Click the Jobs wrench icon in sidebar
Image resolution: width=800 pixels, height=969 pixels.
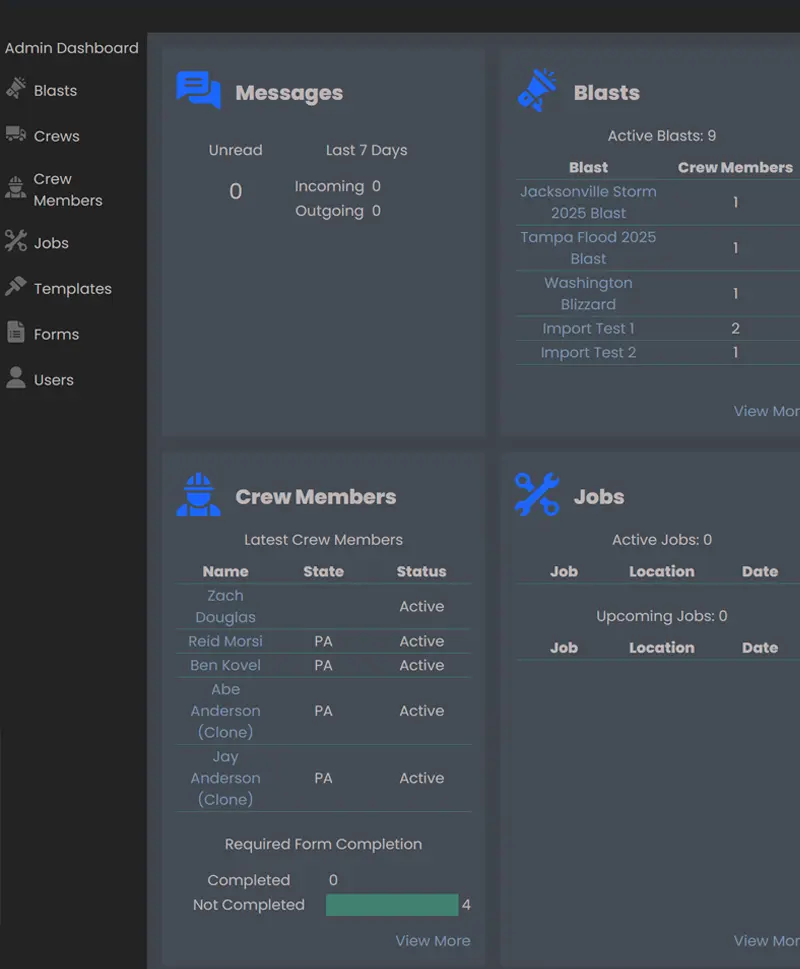click(x=16, y=241)
